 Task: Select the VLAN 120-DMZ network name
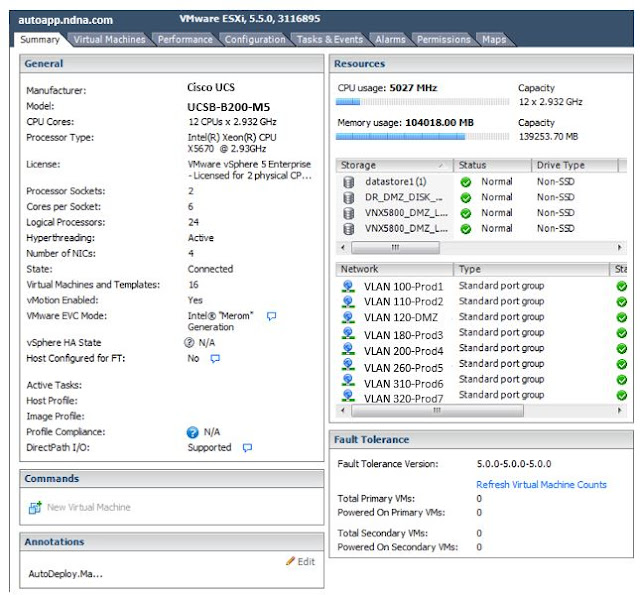(x=401, y=317)
